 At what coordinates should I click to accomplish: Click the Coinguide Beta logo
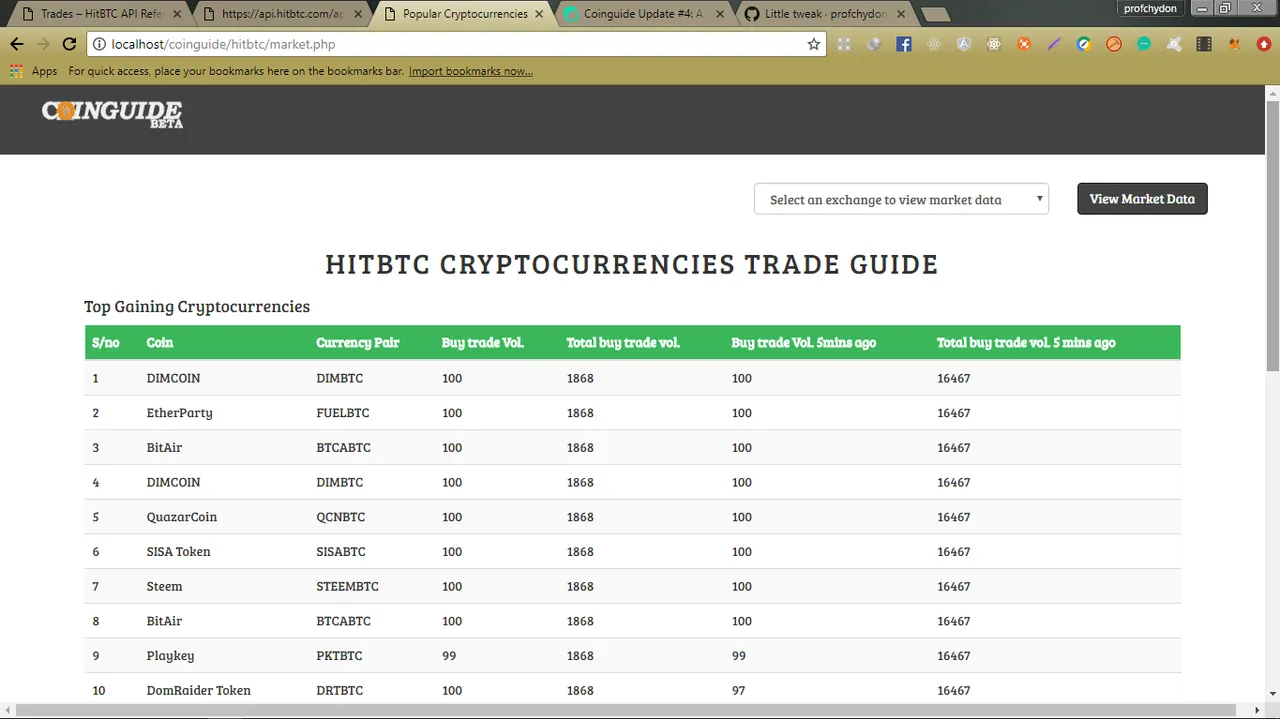coord(112,114)
